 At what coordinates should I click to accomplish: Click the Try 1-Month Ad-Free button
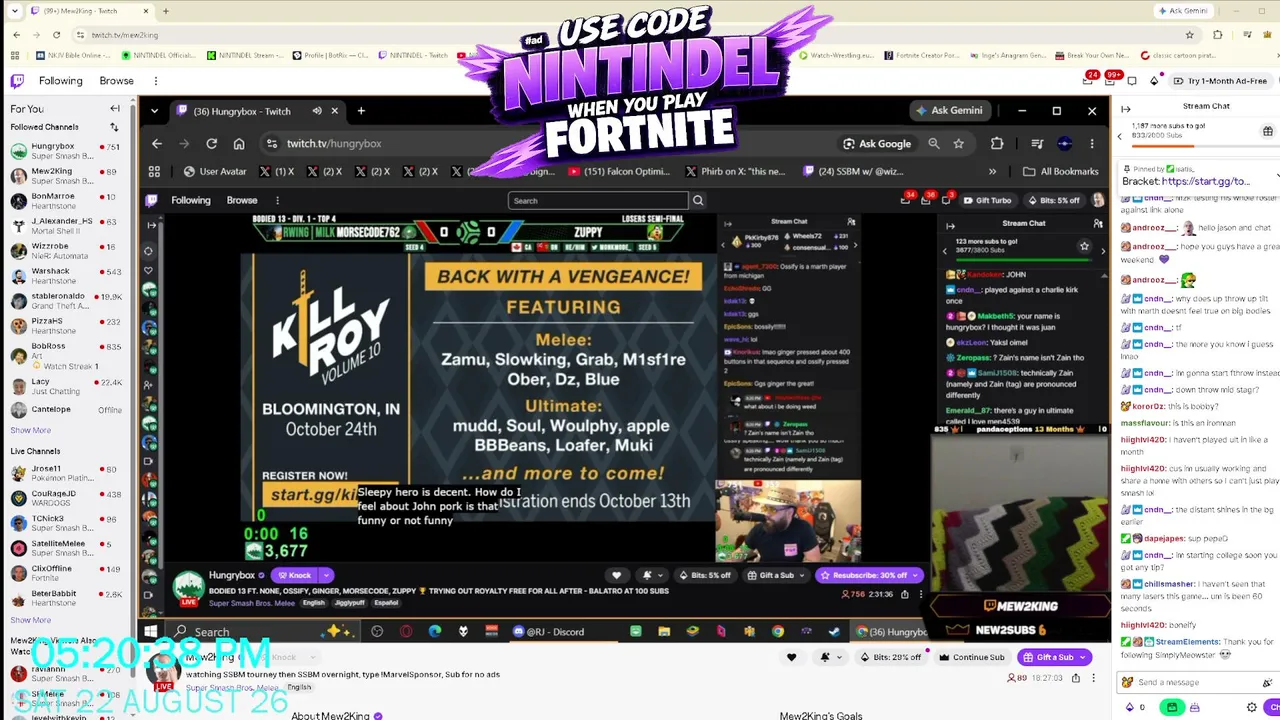tap(1220, 81)
